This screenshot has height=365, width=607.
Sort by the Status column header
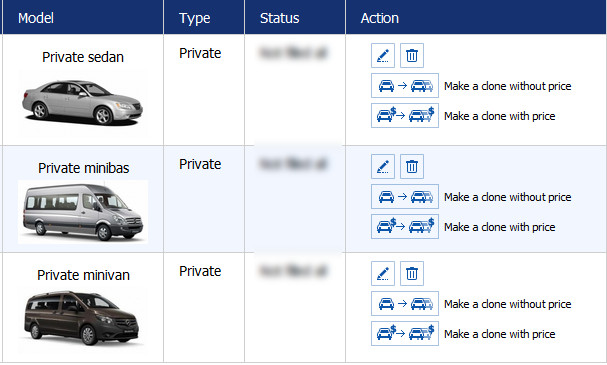[x=279, y=18]
